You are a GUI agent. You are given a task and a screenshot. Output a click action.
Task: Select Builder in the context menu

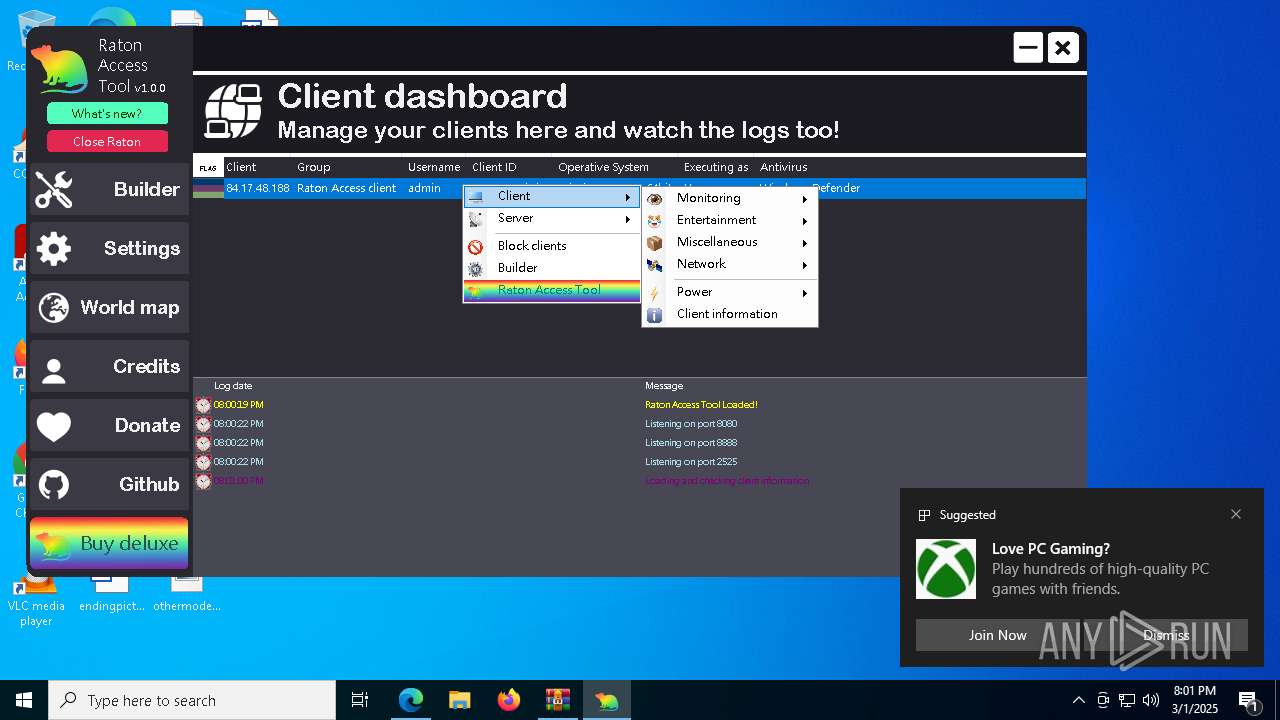pos(552,268)
